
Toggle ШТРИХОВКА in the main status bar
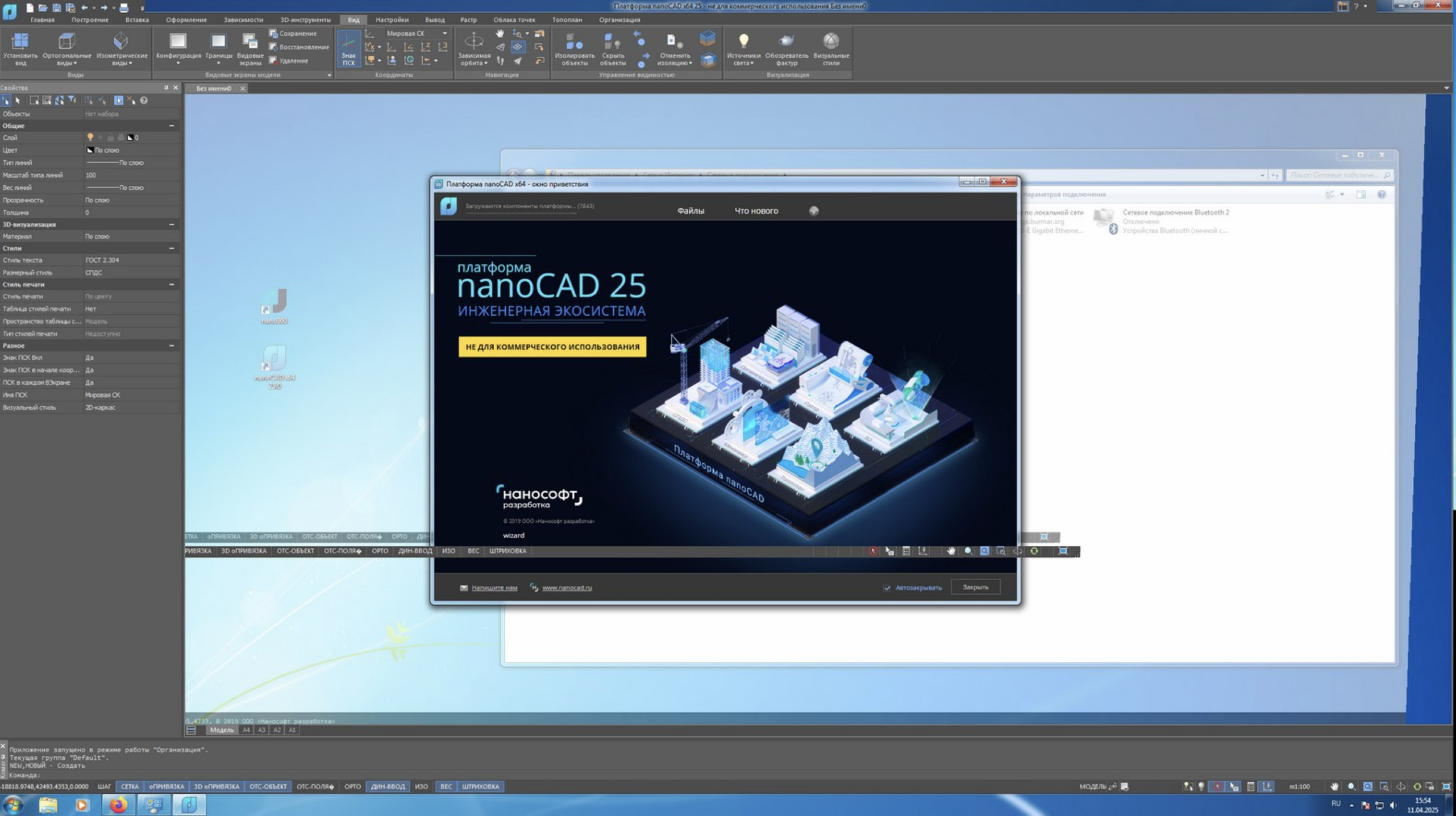click(480, 786)
